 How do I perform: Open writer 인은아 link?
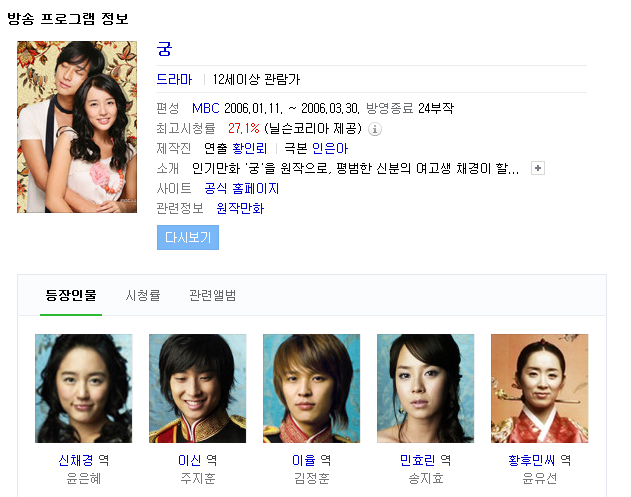click(330, 148)
